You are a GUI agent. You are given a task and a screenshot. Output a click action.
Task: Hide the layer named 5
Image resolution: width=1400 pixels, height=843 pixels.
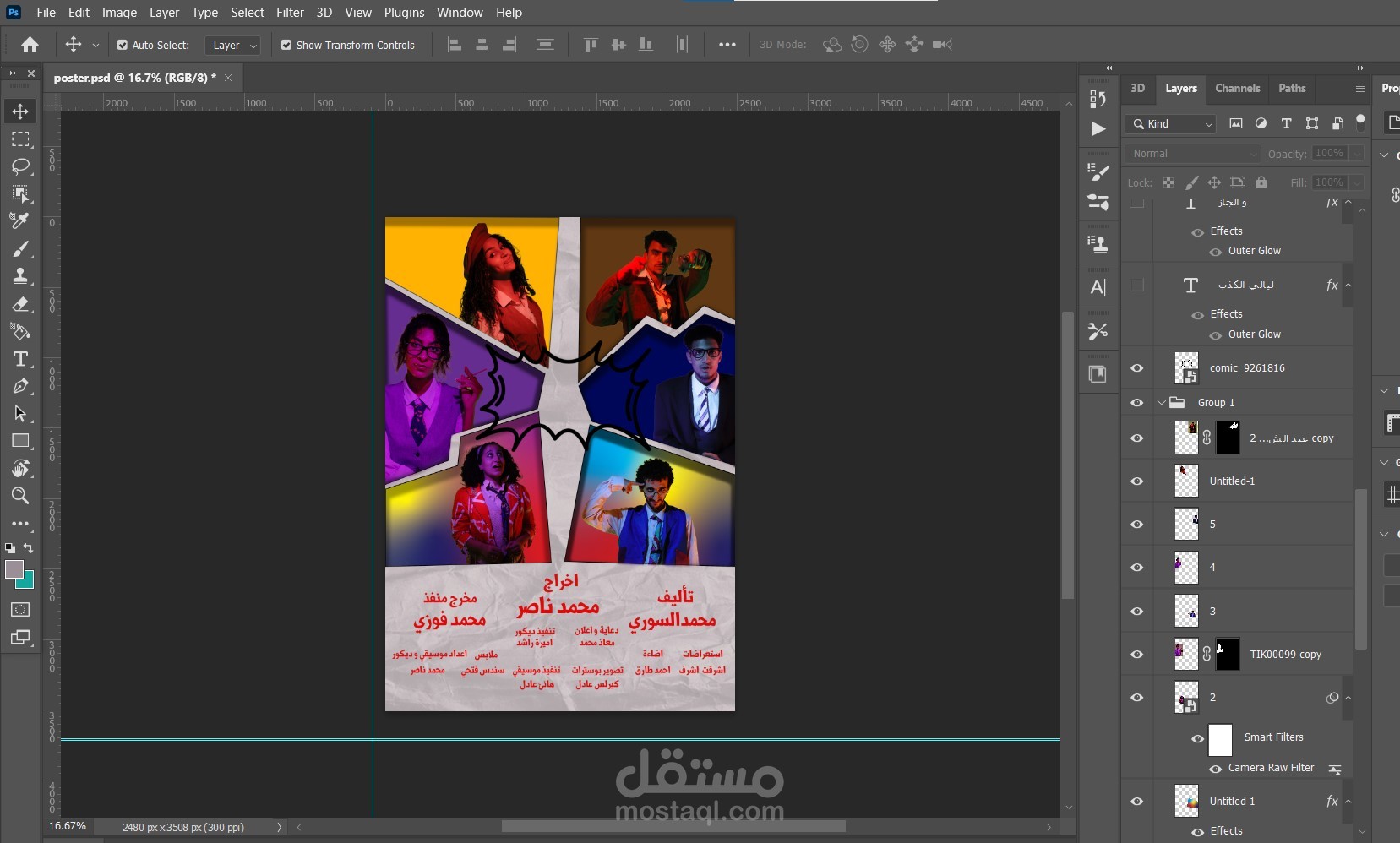tap(1137, 525)
